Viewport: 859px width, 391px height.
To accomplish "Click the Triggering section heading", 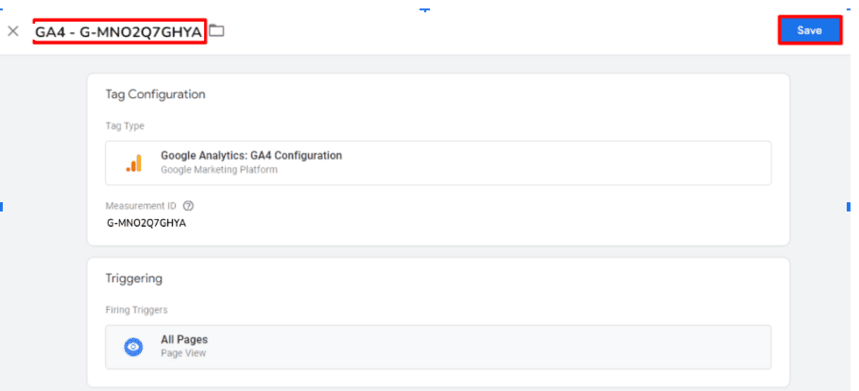I will coord(134,279).
